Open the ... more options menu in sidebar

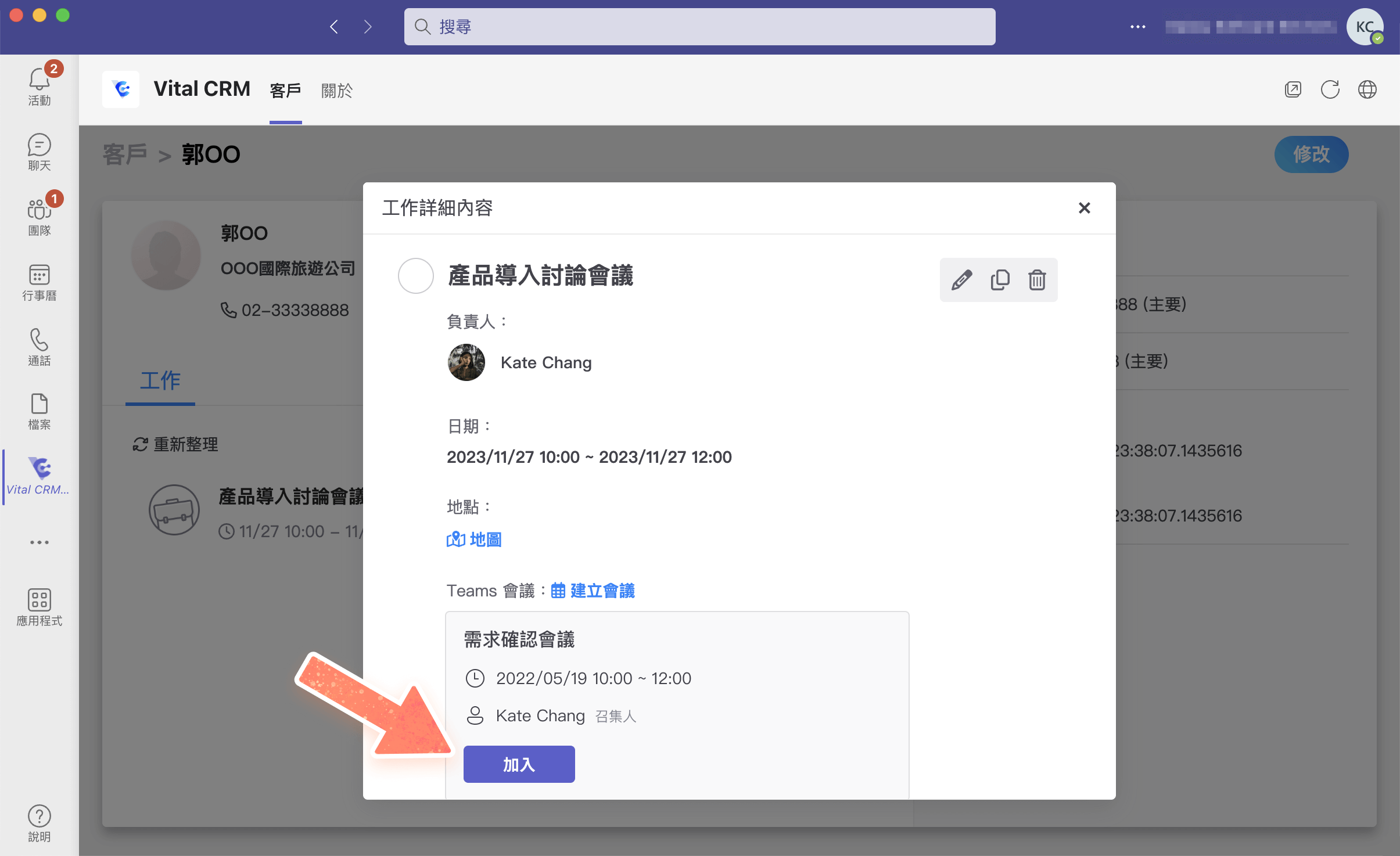(x=39, y=542)
